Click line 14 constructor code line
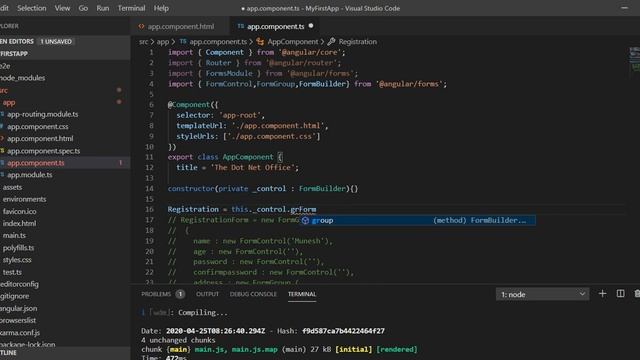The width and height of the screenshot is (640, 360). [x=263, y=189]
